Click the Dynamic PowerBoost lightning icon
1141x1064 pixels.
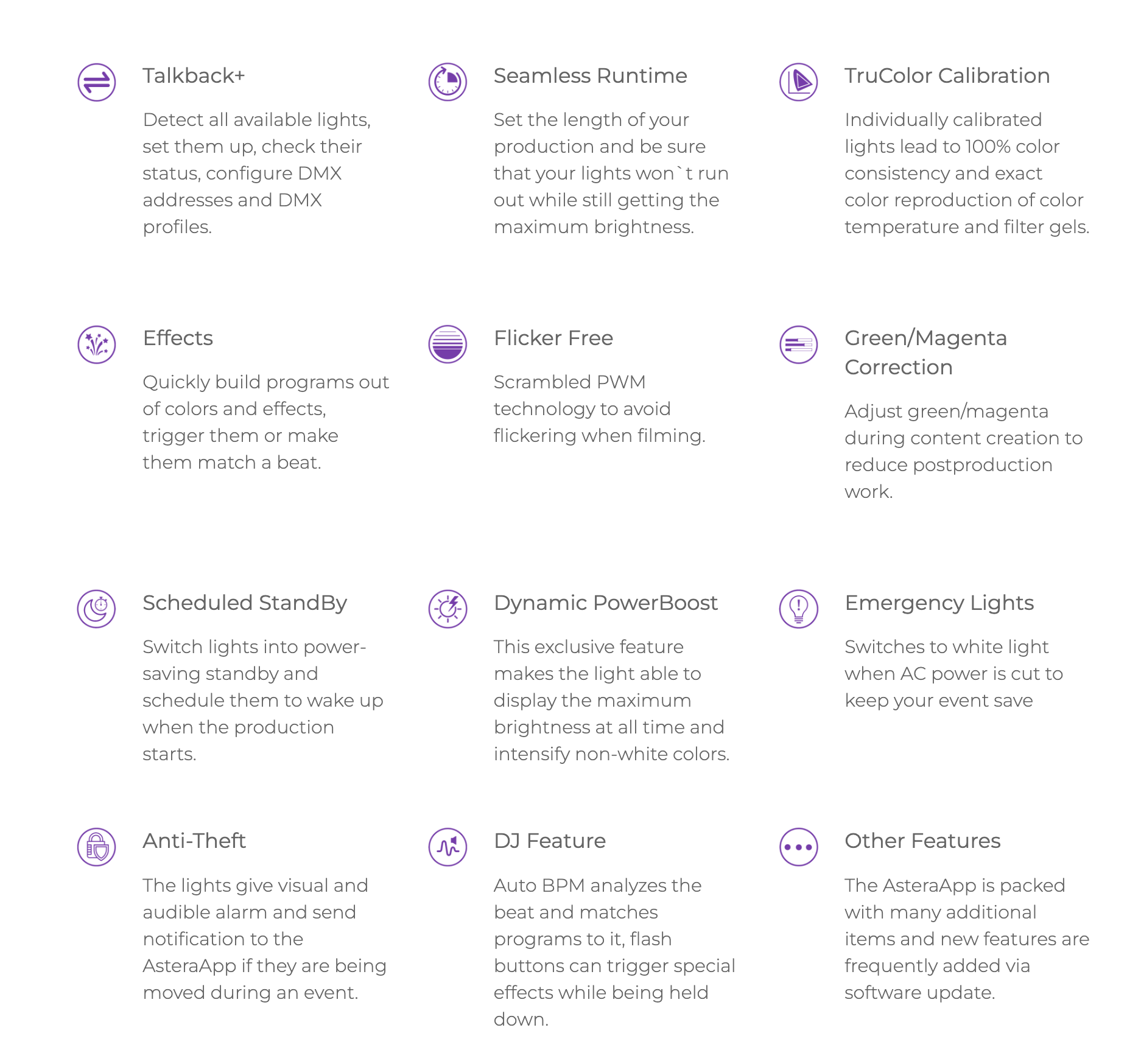tap(448, 609)
